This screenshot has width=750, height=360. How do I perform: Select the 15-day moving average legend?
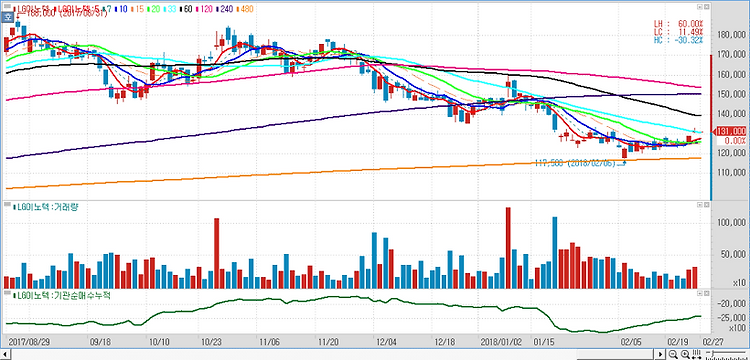[137, 9]
